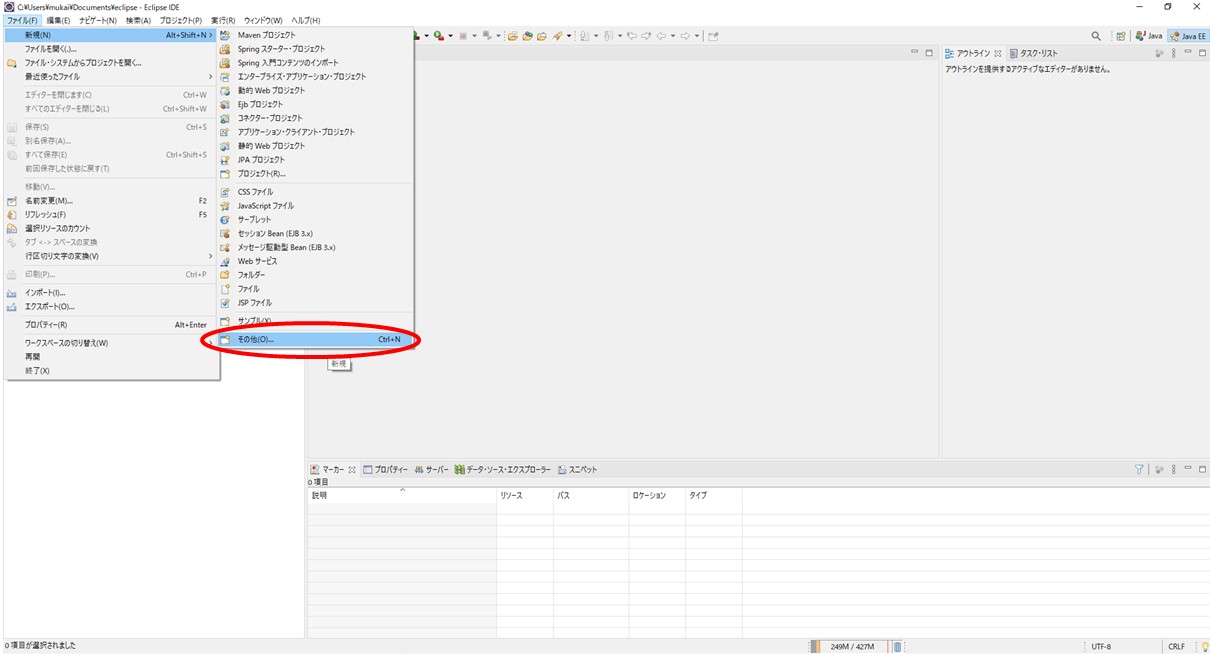Open the Markers view menu icon

click(x=1173, y=469)
